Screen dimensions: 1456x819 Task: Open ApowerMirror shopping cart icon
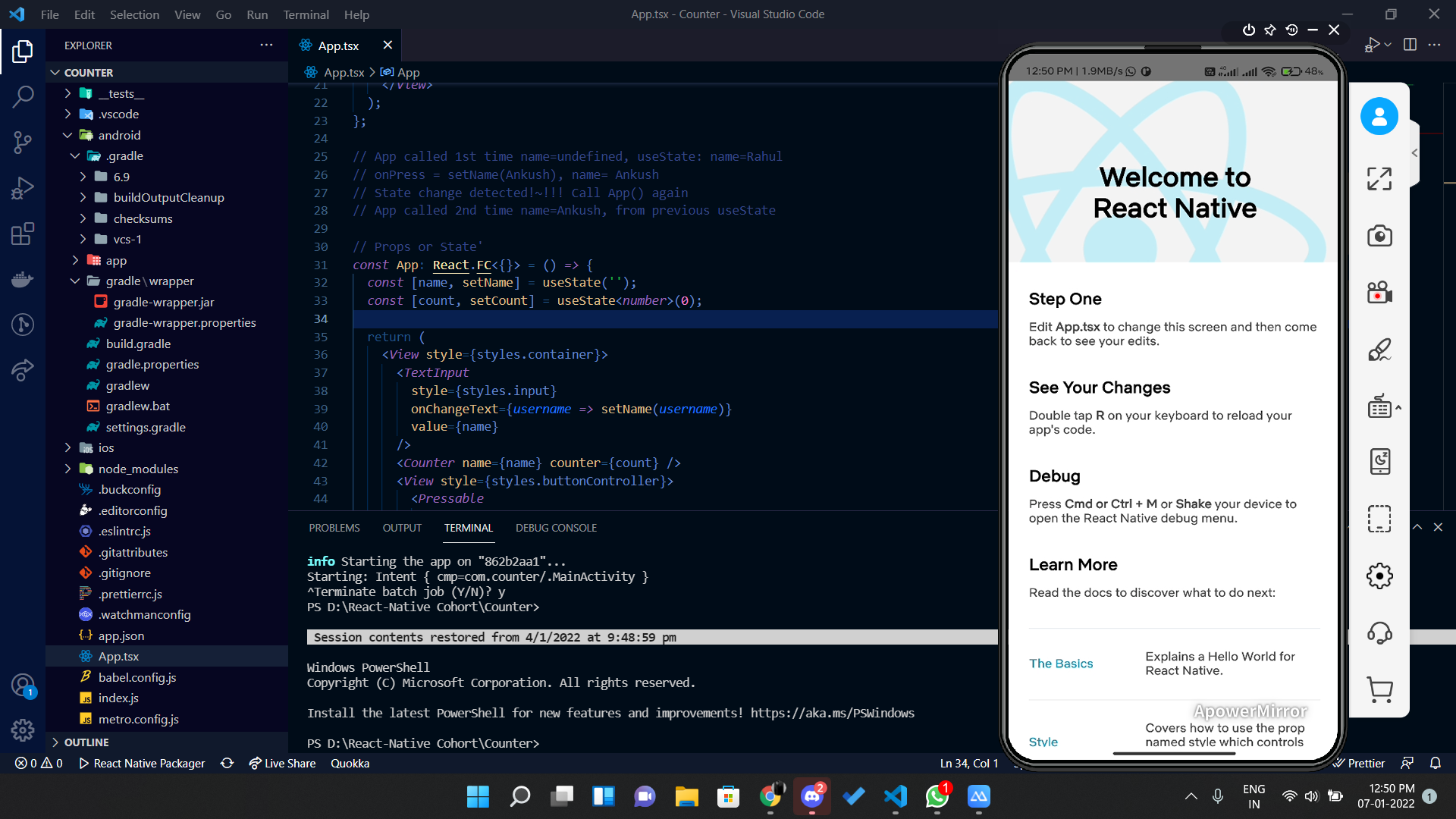[1379, 689]
